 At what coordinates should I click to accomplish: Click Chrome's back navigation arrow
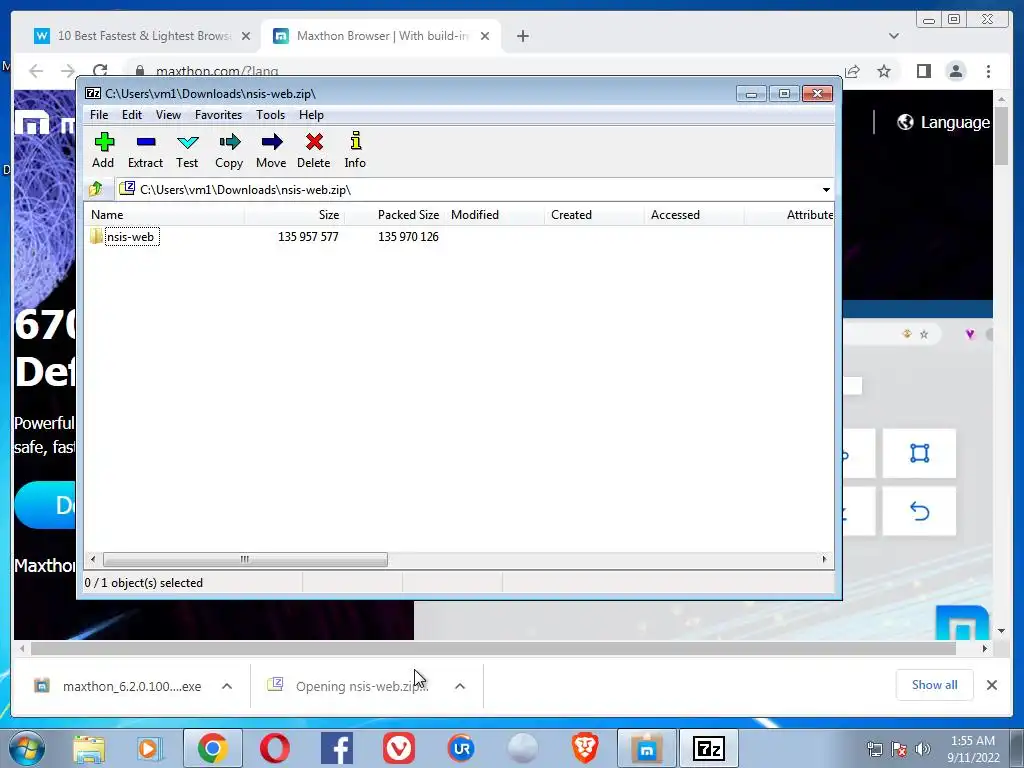[x=36, y=71]
